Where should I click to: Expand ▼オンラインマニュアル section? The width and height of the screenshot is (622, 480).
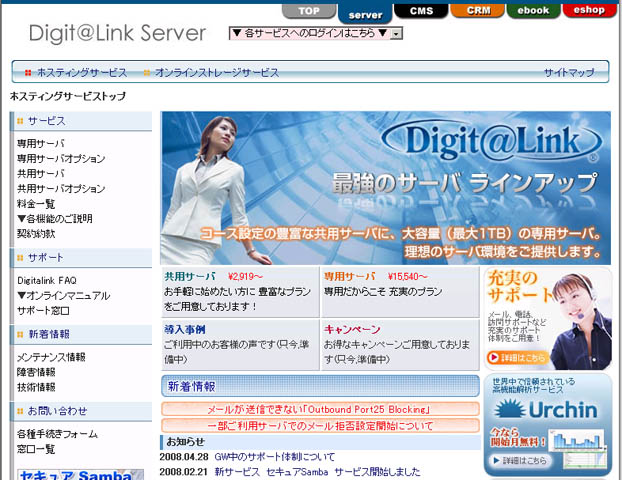pyautogui.click(x=63, y=296)
